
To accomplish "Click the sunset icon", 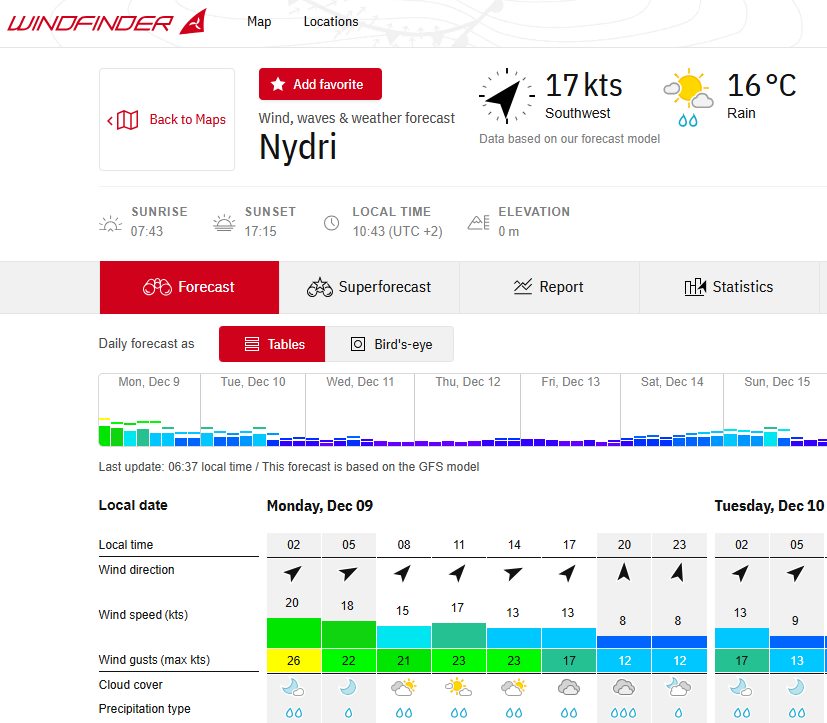I will pyautogui.click(x=224, y=223).
